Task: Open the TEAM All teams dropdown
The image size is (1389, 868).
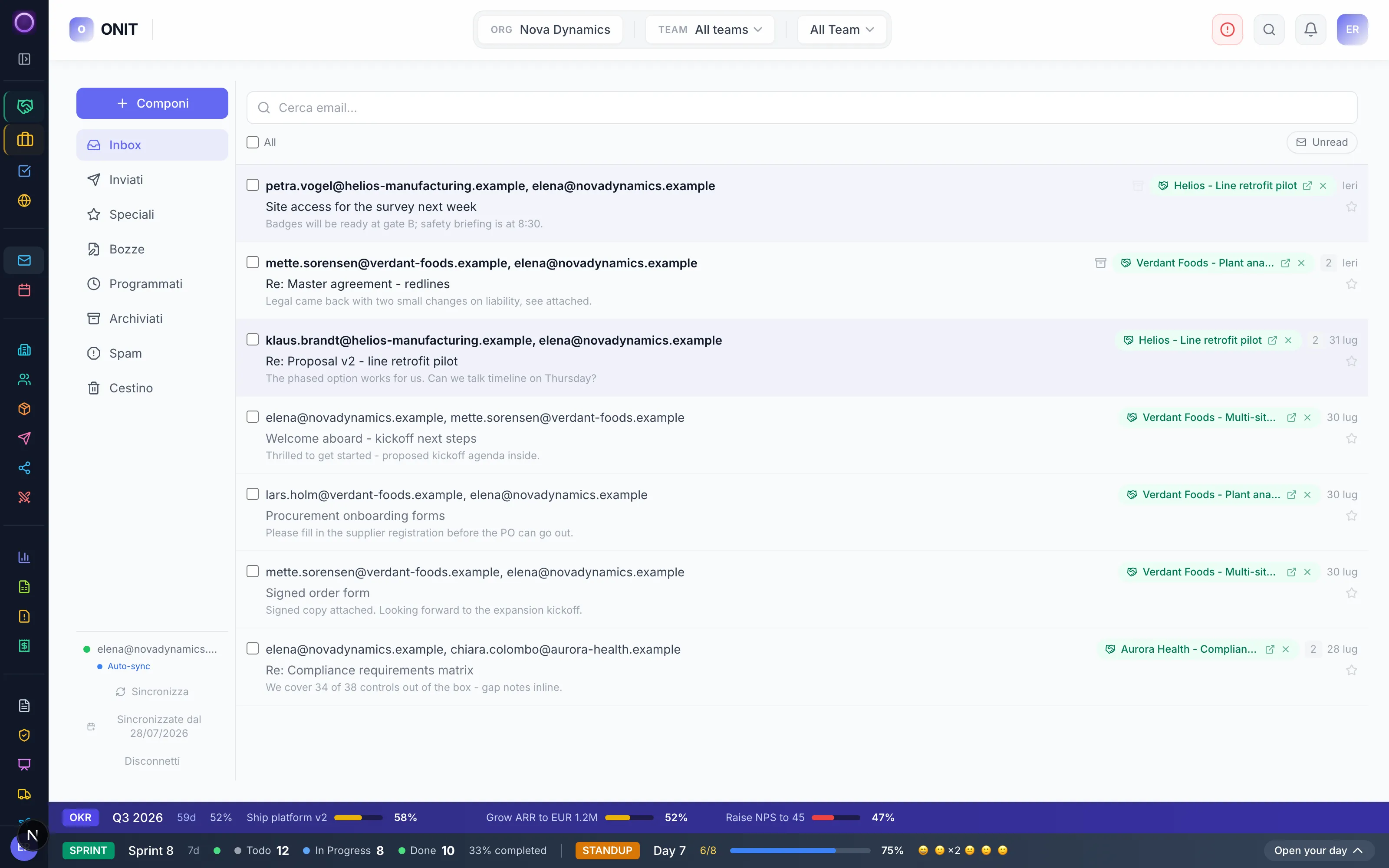Action: (710, 29)
